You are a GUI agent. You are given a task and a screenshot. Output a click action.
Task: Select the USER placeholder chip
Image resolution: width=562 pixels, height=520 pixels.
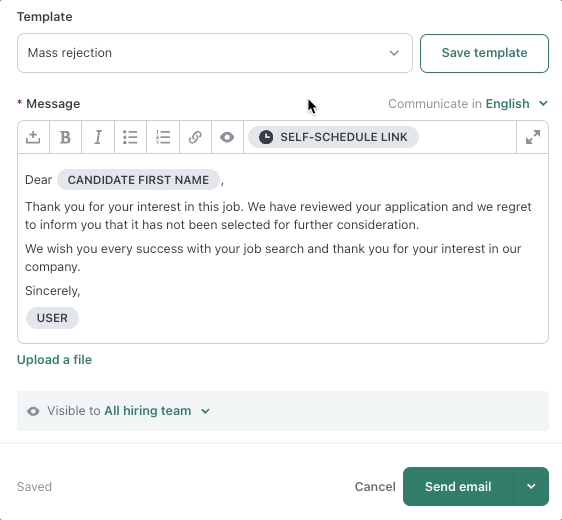pyautogui.click(x=52, y=318)
